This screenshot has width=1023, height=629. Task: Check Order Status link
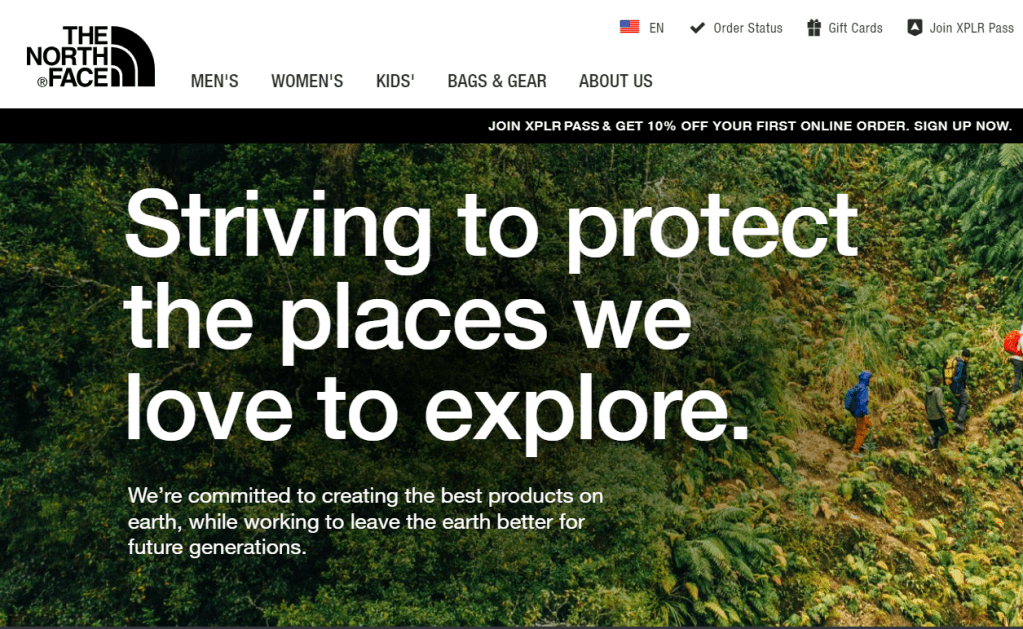point(748,28)
